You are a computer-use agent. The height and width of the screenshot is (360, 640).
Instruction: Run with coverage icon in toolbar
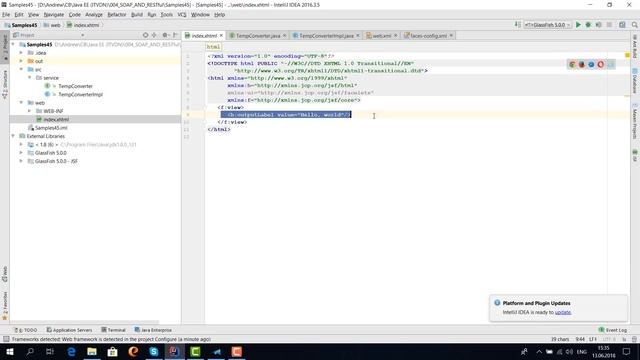point(598,25)
